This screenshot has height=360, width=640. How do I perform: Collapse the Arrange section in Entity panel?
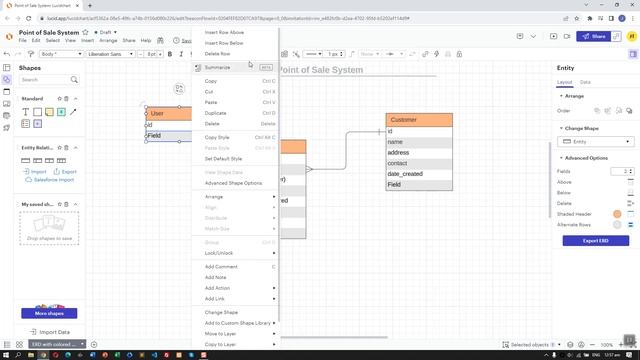[x=561, y=96]
